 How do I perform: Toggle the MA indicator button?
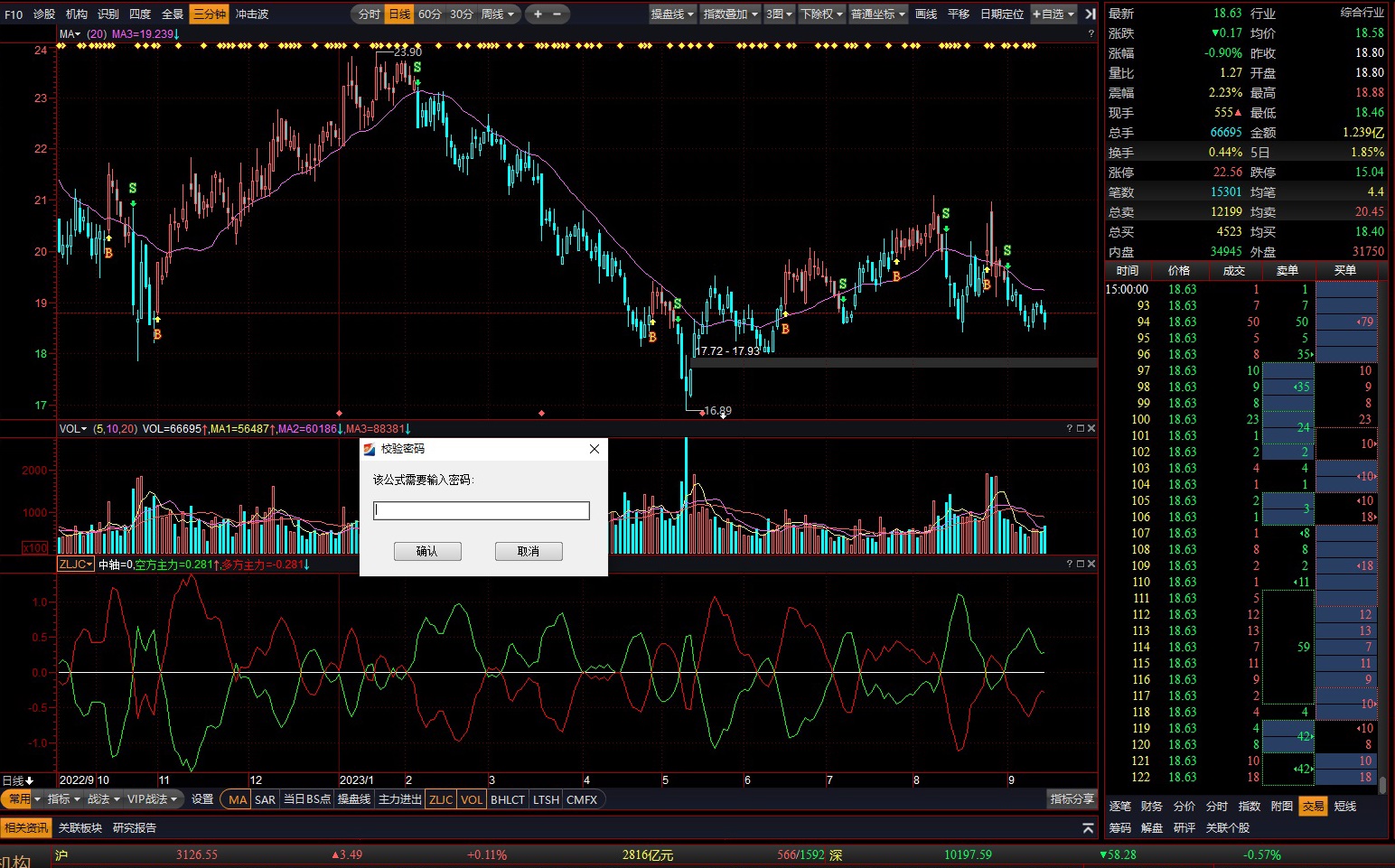237,799
